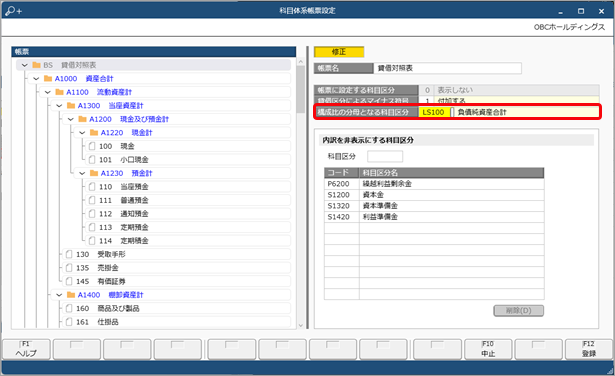Collapse the A1100 流動資産計 node chevron
The height and width of the screenshot is (376, 615).
[x=47, y=92]
